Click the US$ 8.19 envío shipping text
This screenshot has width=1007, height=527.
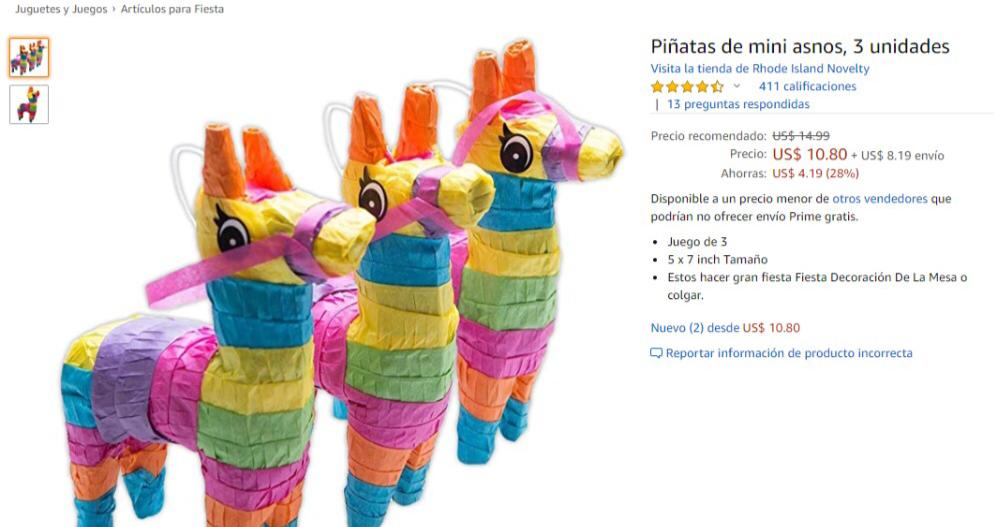[x=902, y=155]
